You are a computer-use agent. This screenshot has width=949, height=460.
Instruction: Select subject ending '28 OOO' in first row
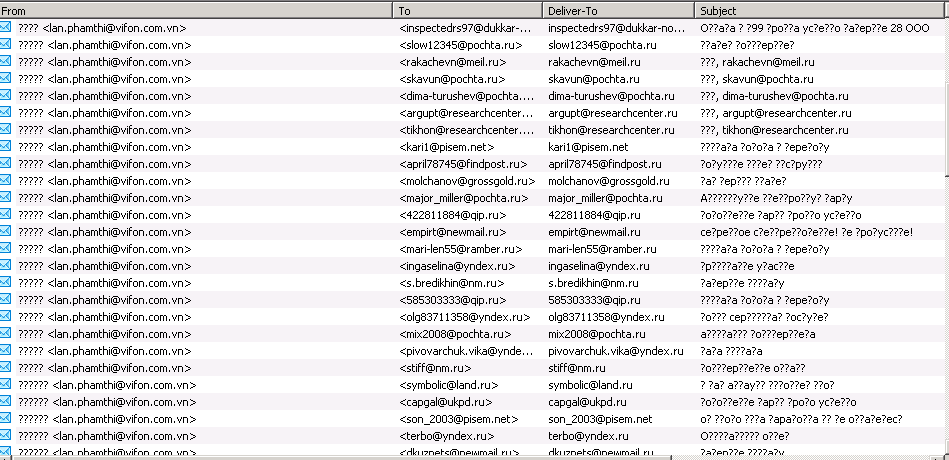(x=814, y=28)
